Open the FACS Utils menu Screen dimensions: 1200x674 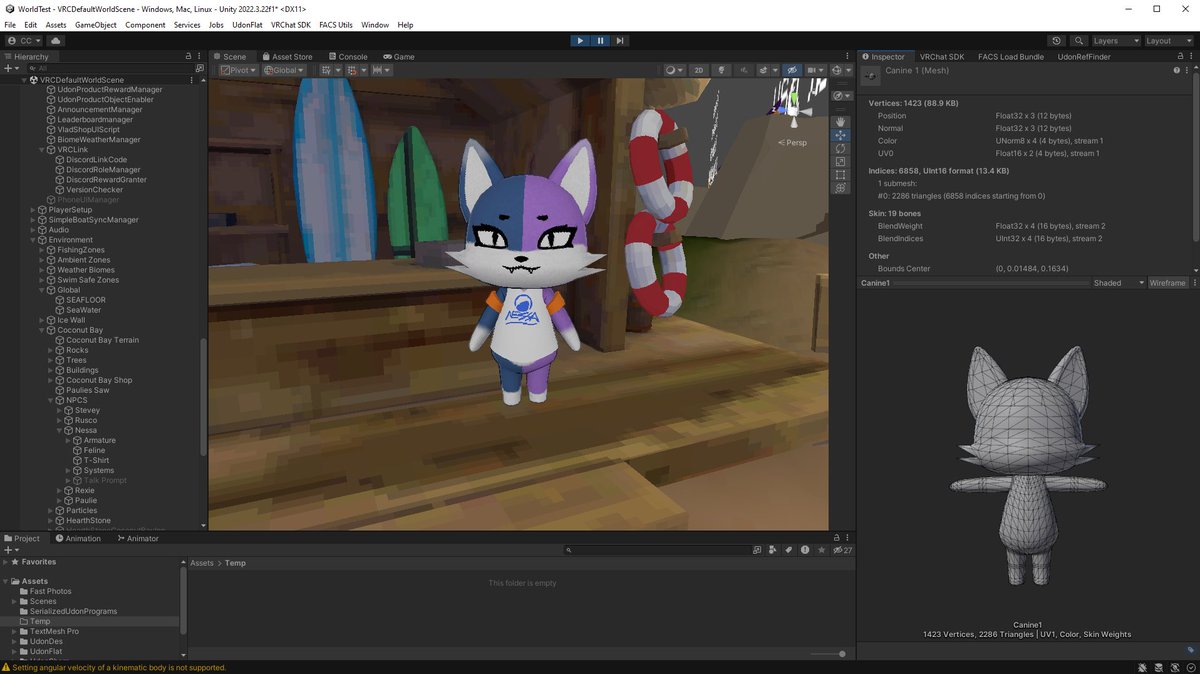pyautogui.click(x=336, y=25)
